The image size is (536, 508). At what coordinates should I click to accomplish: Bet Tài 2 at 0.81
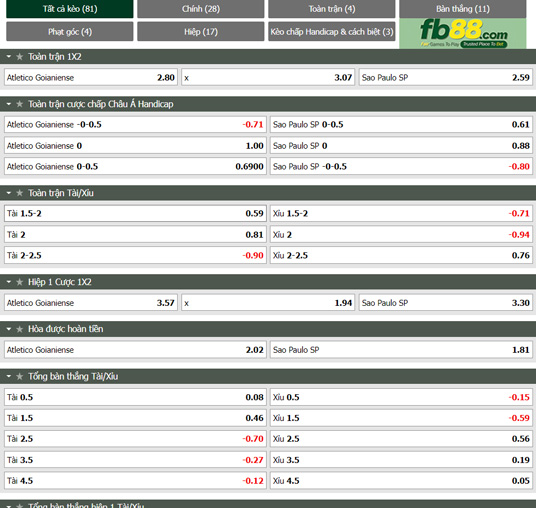click(x=135, y=235)
